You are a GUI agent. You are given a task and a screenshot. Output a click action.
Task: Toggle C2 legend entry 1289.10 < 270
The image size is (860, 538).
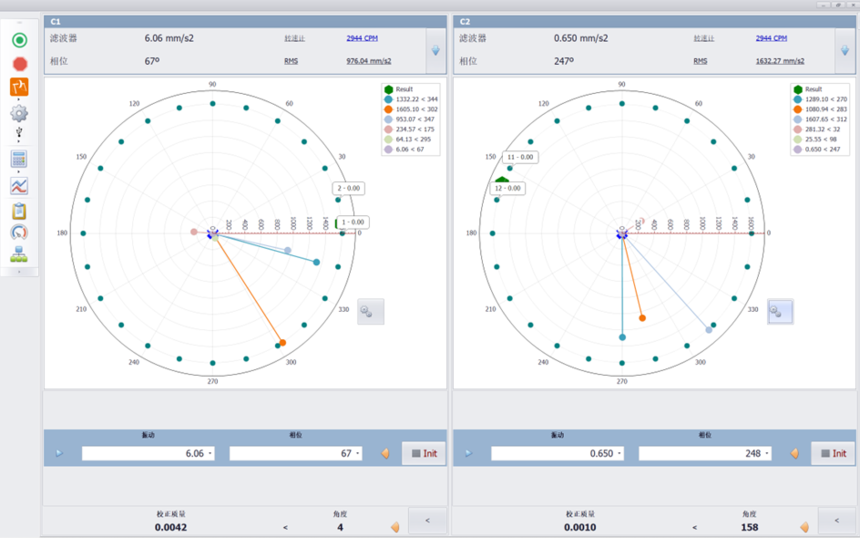point(820,99)
